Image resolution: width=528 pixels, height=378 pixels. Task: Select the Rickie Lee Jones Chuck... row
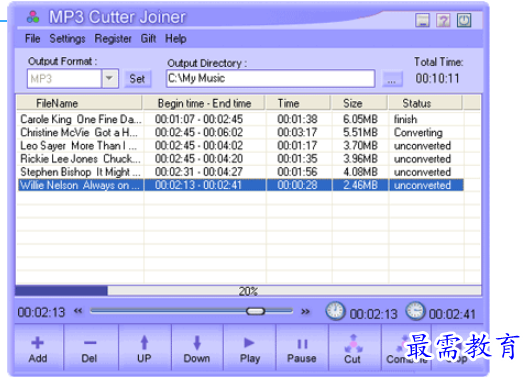coord(241,159)
